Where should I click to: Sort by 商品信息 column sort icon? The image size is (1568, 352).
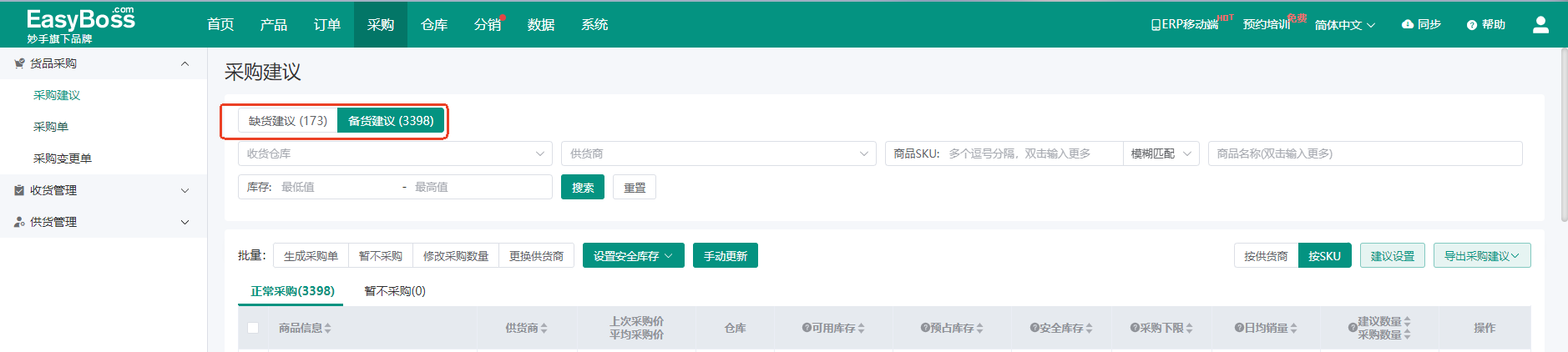click(x=328, y=329)
